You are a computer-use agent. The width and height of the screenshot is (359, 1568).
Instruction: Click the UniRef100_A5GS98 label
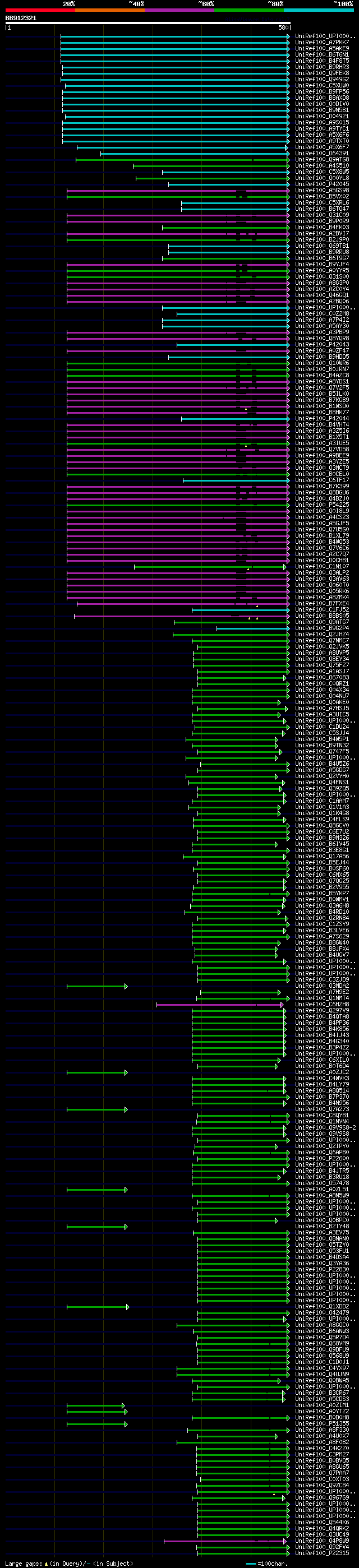(323, 191)
